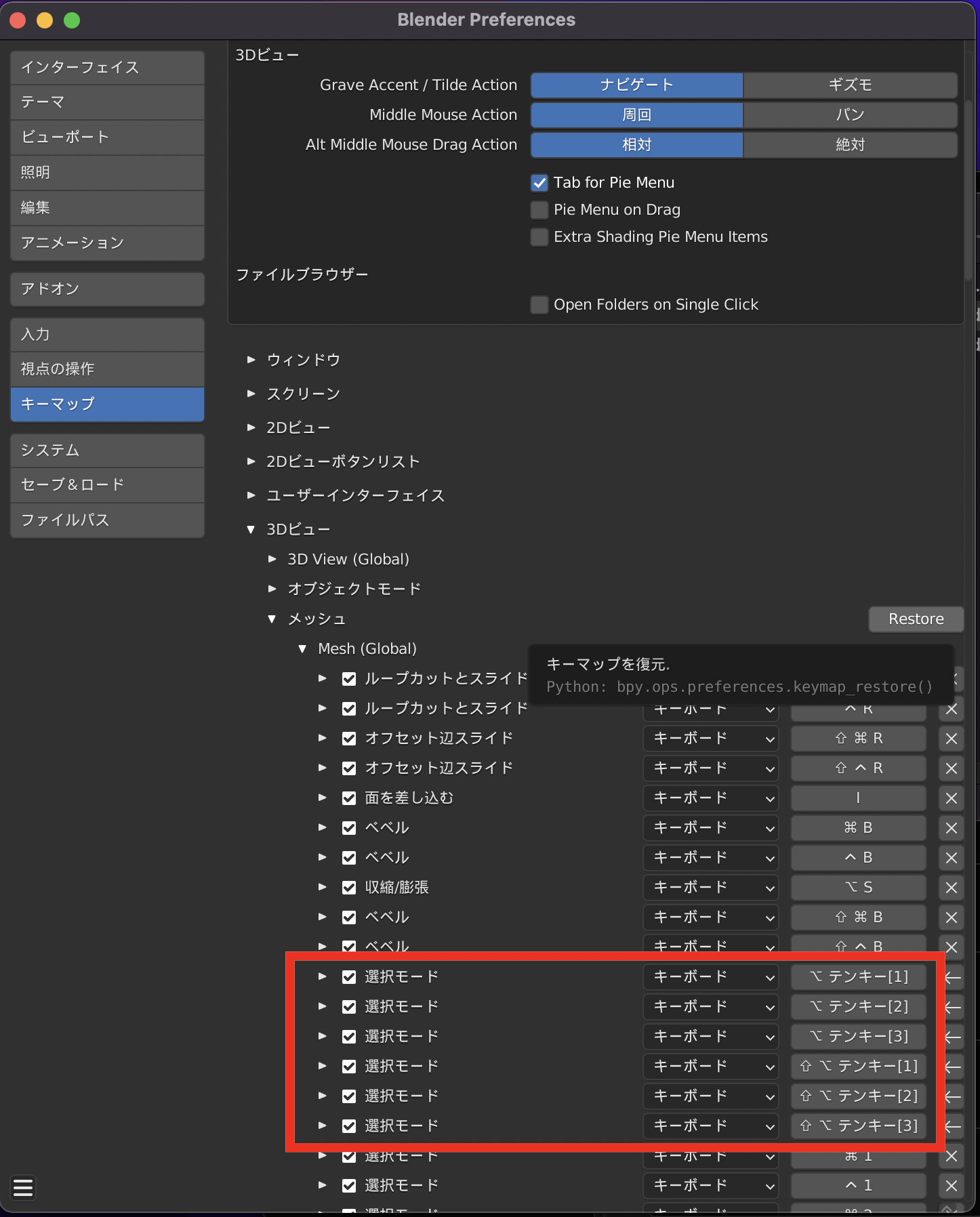
Task: Click the Restore keymap button
Action: click(916, 619)
